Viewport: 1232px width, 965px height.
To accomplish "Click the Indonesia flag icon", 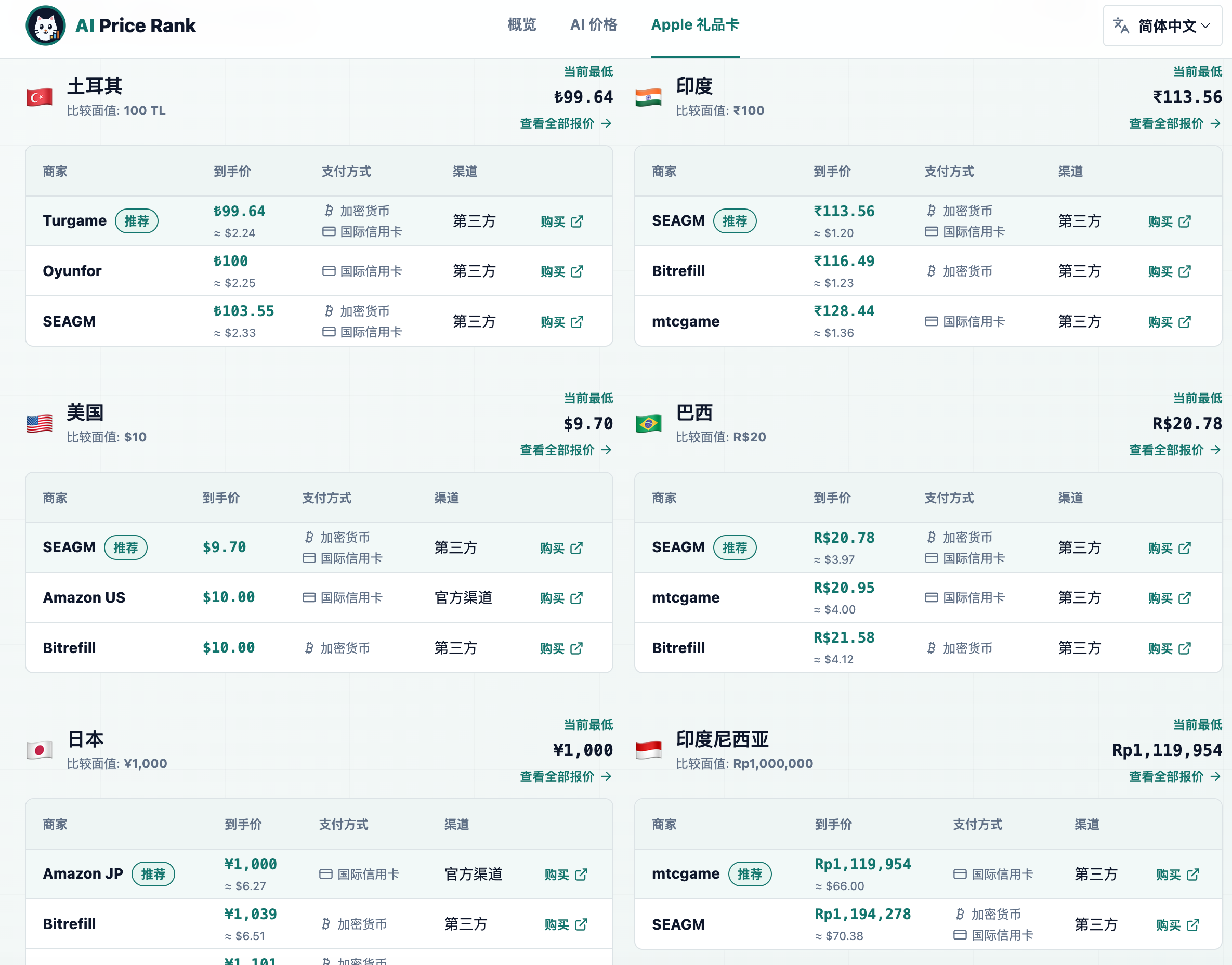I will [x=648, y=750].
